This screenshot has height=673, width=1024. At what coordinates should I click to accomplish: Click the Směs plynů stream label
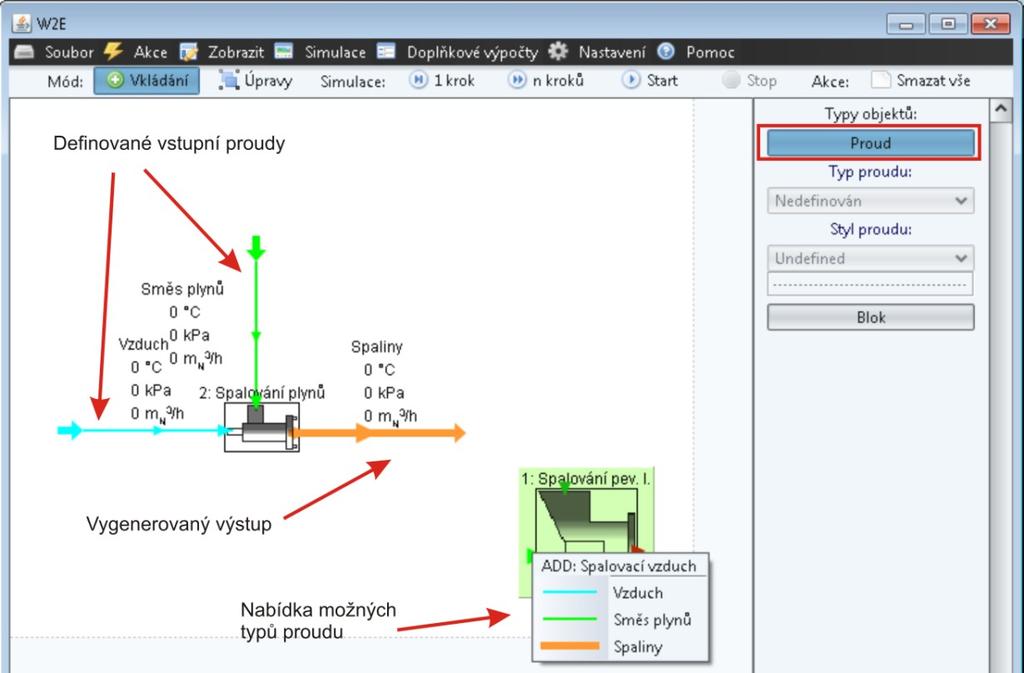click(182, 289)
